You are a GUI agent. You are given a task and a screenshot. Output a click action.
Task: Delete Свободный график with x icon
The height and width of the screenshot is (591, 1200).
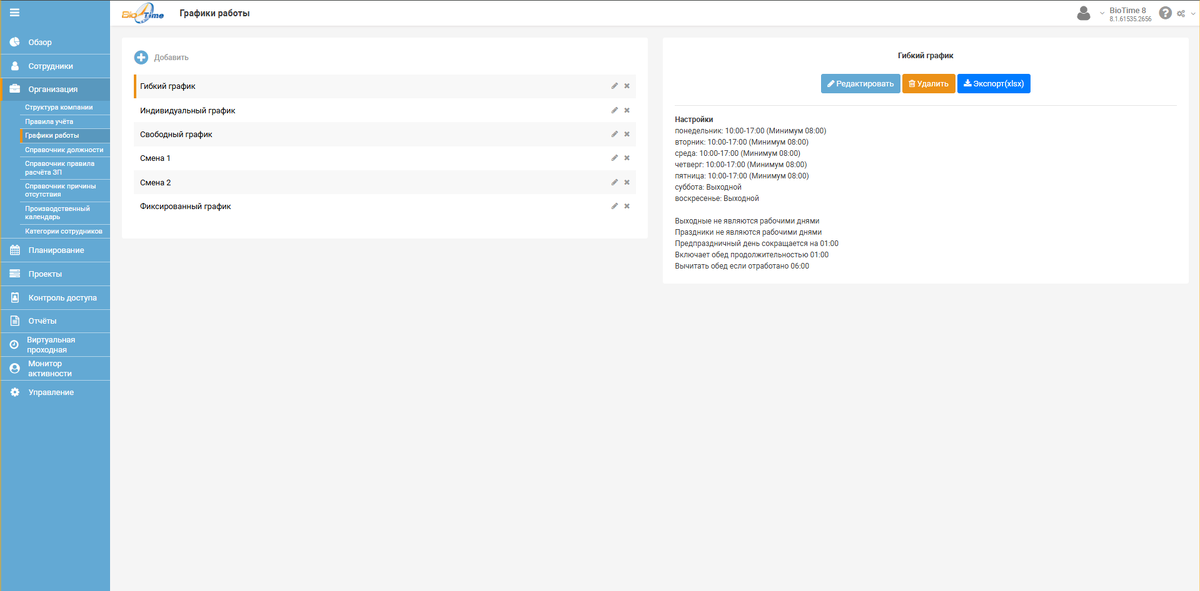click(627, 134)
